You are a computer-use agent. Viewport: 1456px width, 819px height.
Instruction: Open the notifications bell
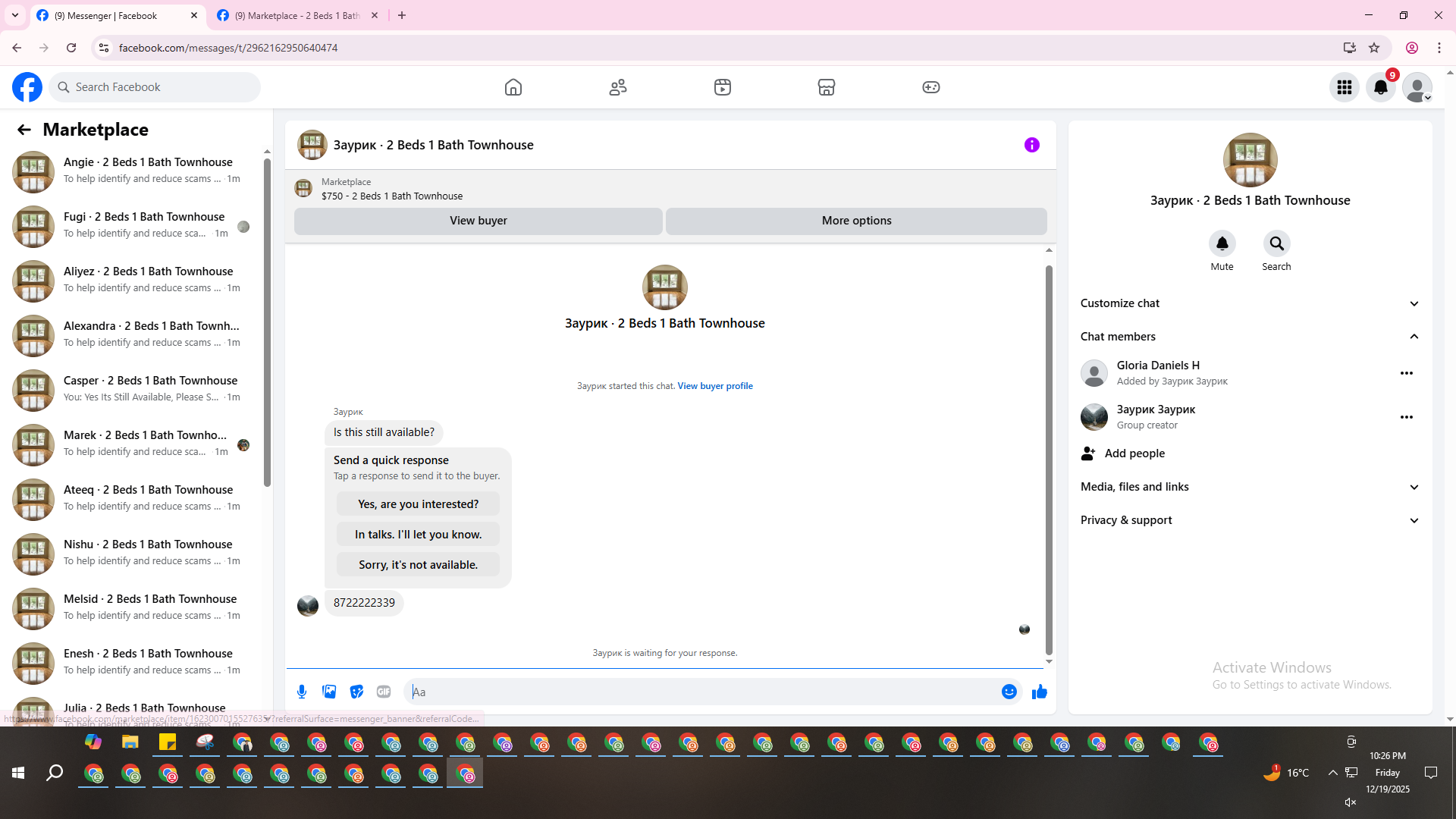click(1380, 87)
